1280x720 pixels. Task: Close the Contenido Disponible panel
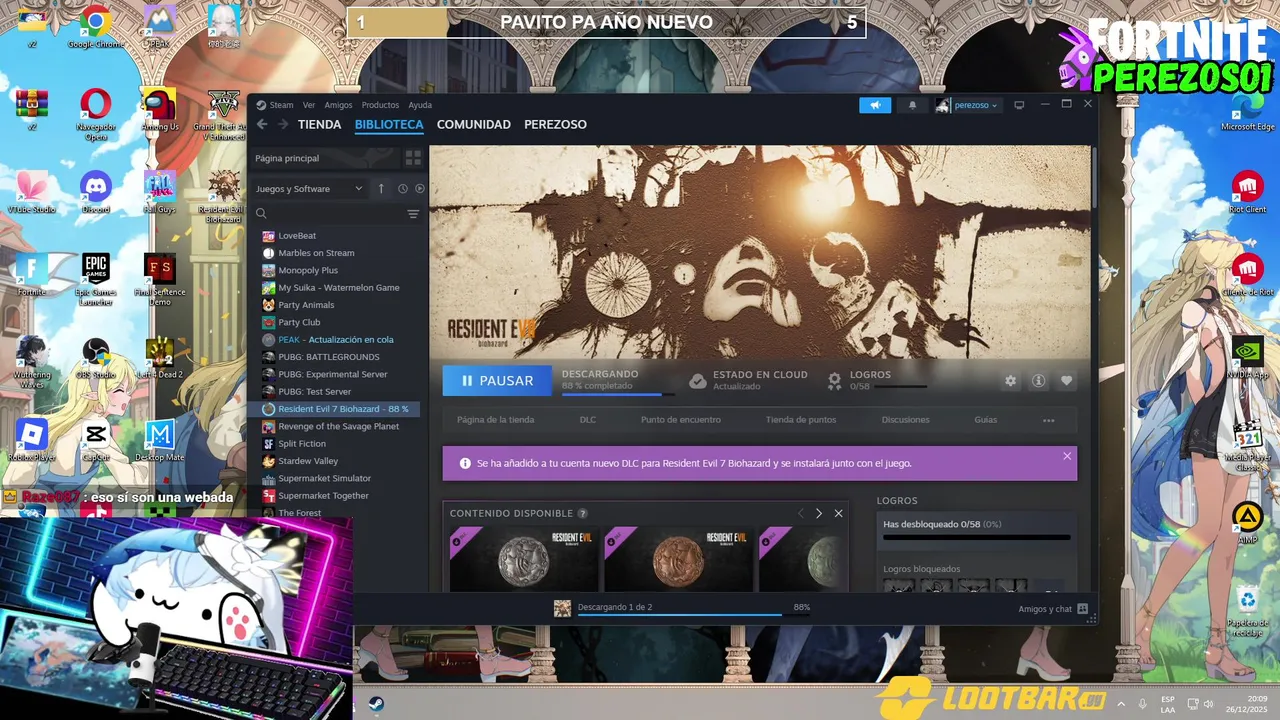coord(838,513)
